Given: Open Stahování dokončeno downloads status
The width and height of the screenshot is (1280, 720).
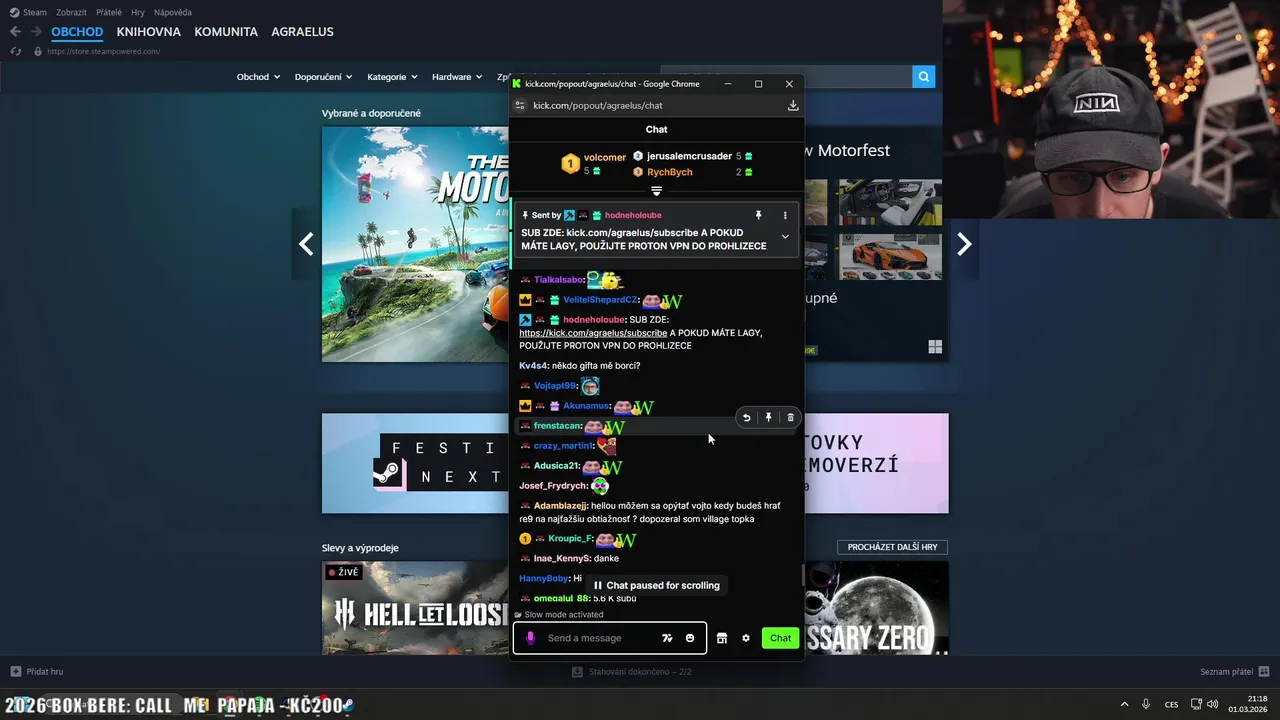Looking at the screenshot, I should (631, 671).
